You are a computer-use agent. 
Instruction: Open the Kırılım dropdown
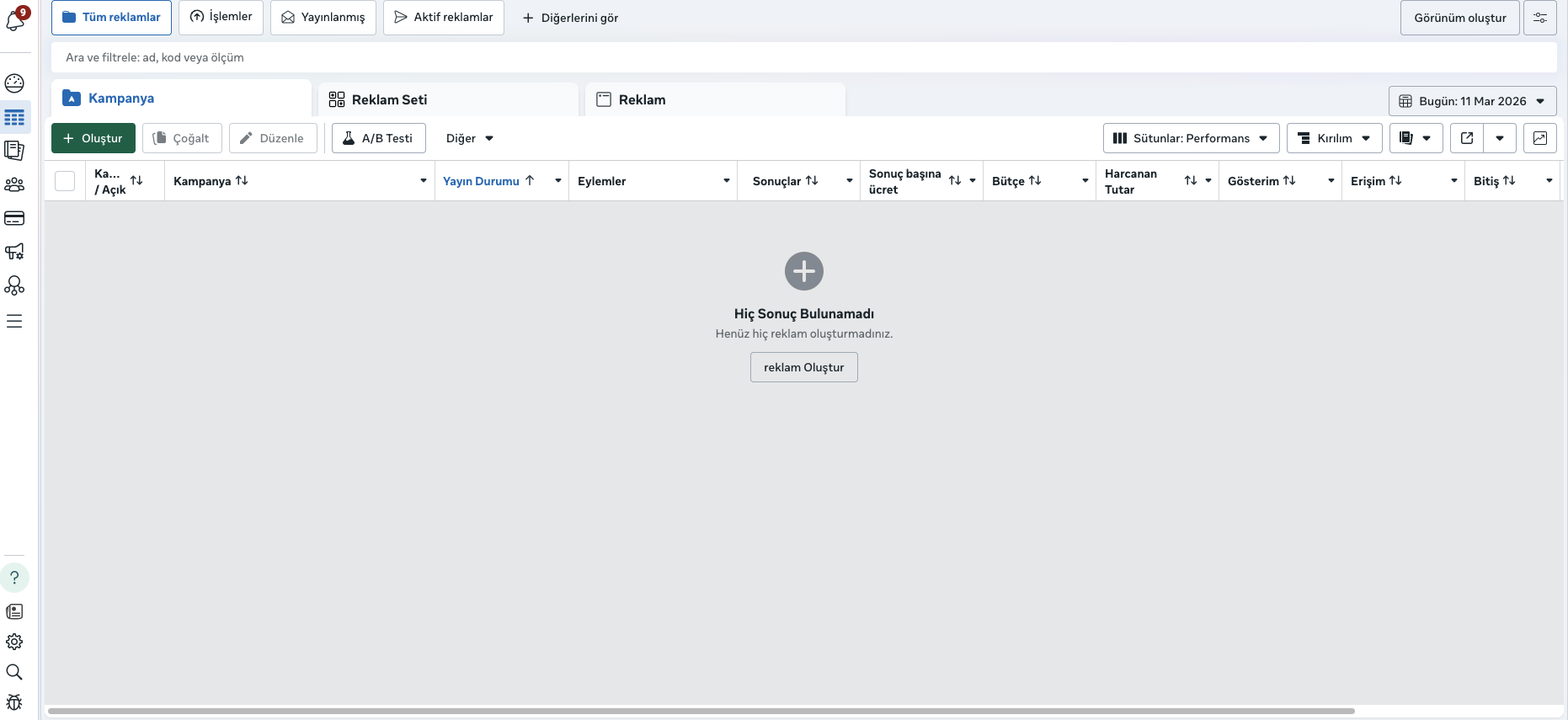point(1334,138)
